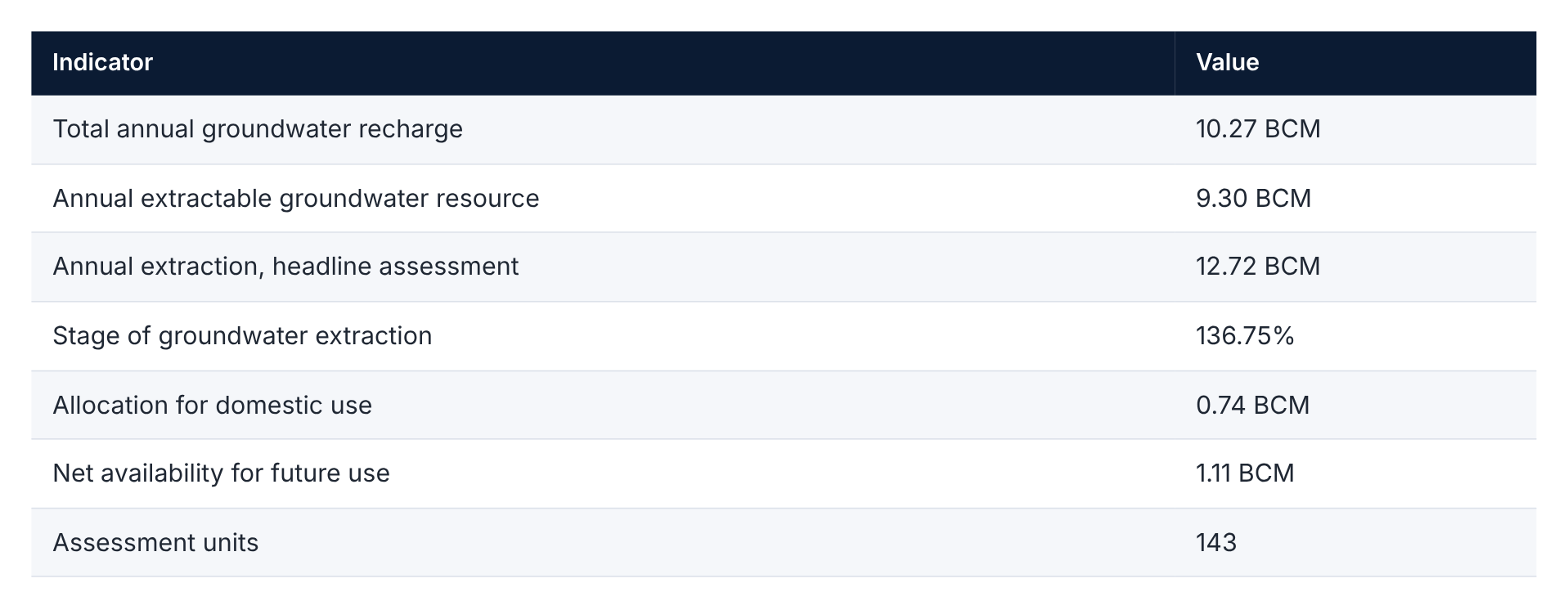
Task: Click 'Annual extractable groundwater resource' label
Action: (296, 199)
